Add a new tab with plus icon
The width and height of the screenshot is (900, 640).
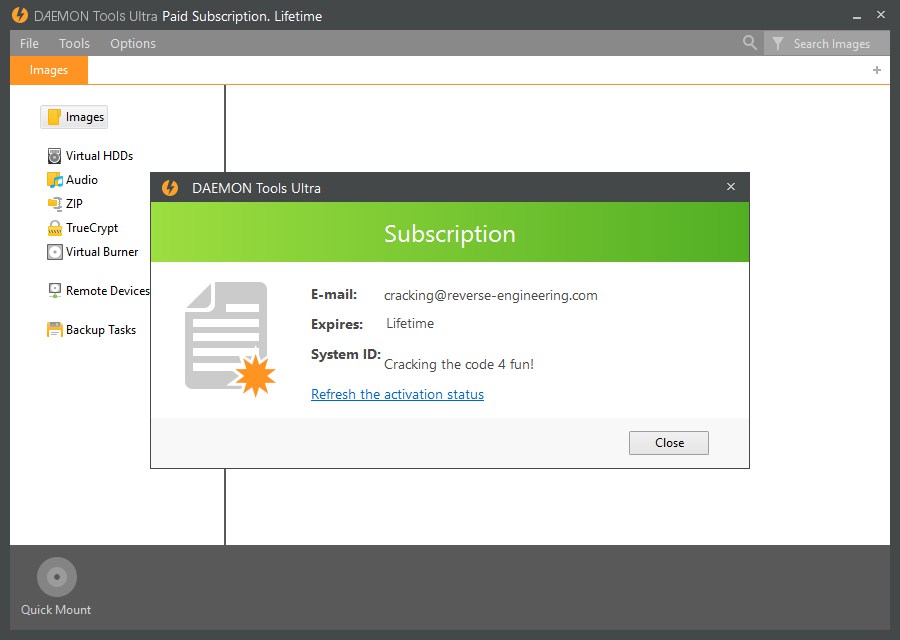(x=876, y=70)
